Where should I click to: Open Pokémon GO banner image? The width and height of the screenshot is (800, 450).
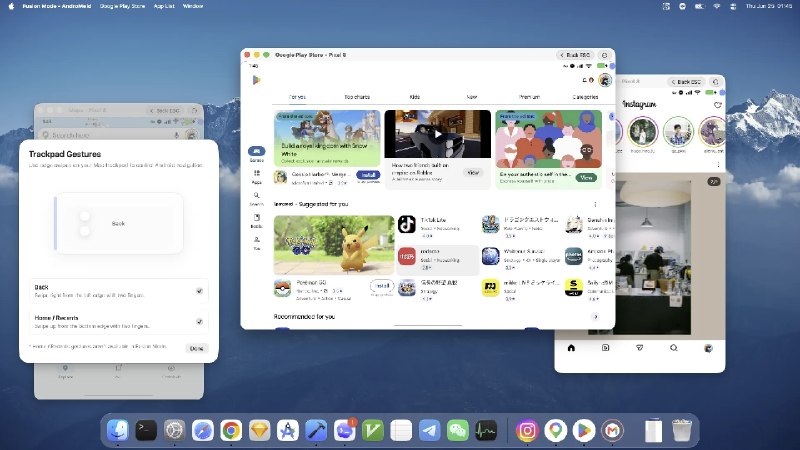[x=334, y=245]
